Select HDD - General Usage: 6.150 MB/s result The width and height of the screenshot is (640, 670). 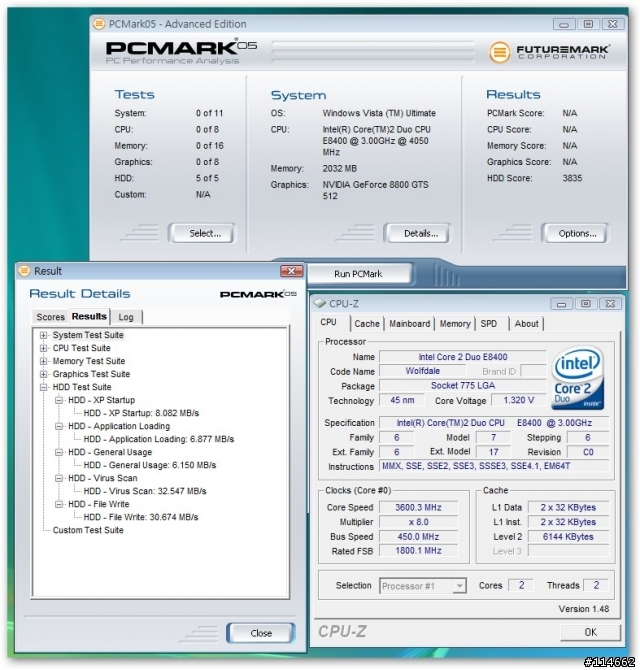(150, 465)
